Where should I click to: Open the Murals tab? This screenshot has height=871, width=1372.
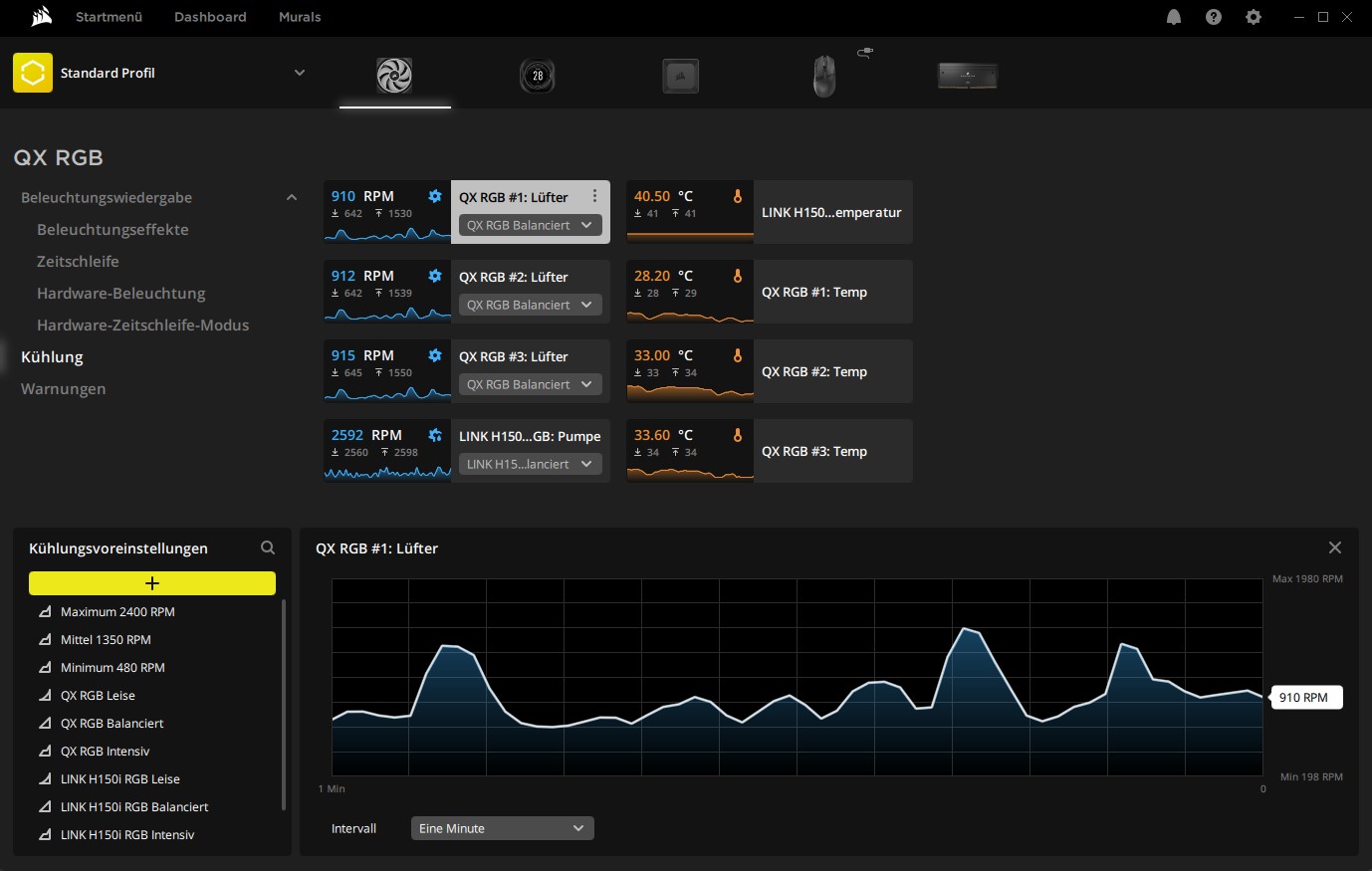[300, 17]
